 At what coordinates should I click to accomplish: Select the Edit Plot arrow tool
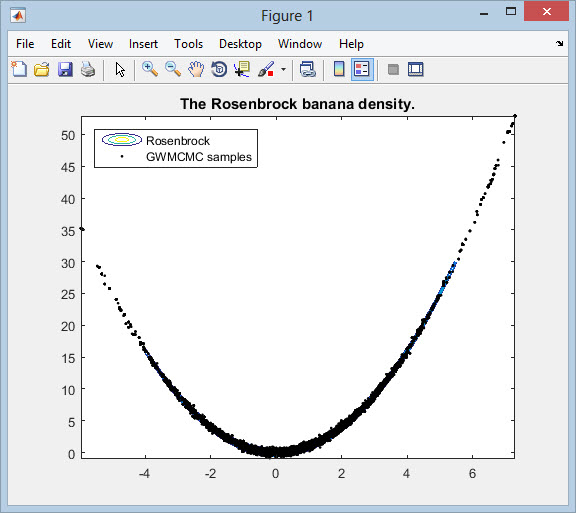point(120,69)
